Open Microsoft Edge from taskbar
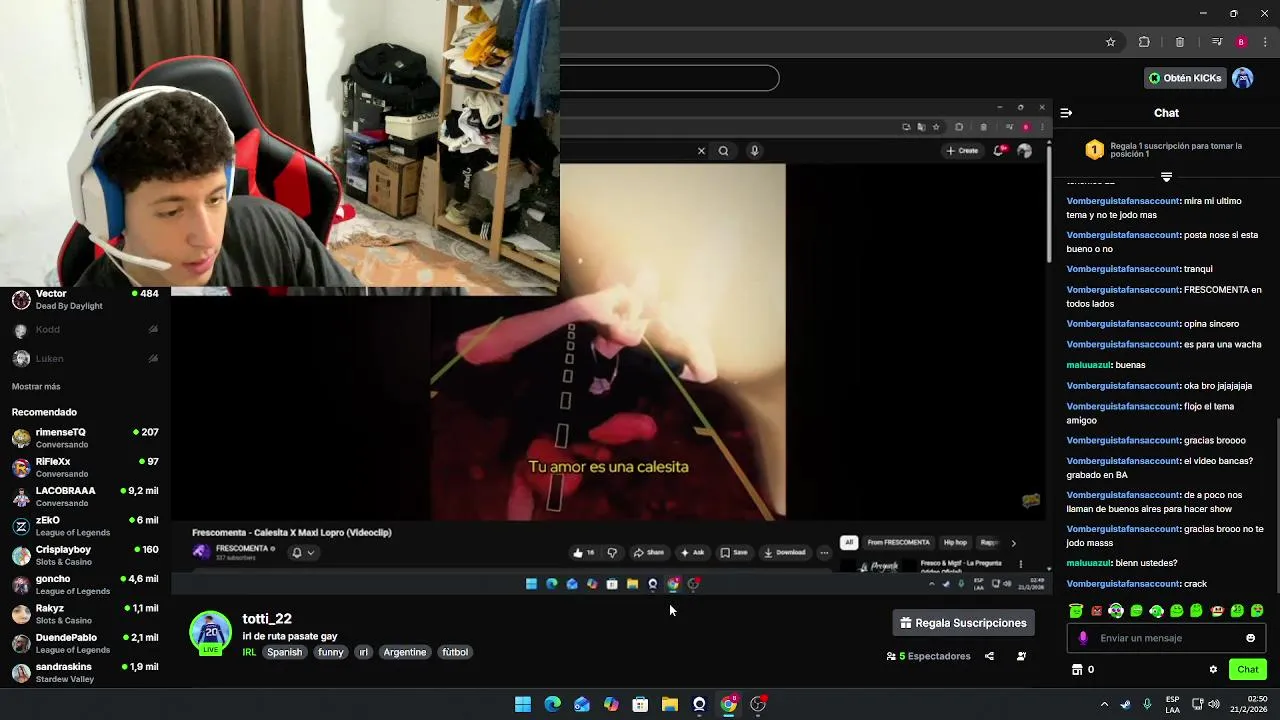This screenshot has width=1280, height=720. 552,704
